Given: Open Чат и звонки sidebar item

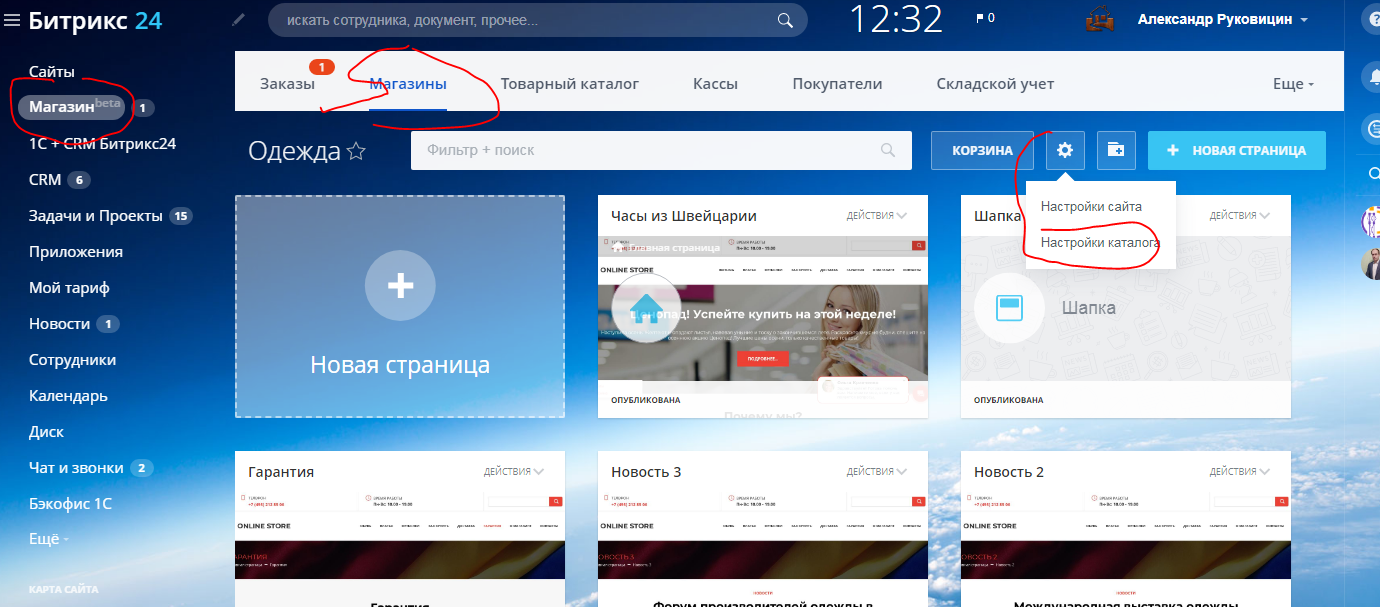Looking at the screenshot, I should point(76,468).
